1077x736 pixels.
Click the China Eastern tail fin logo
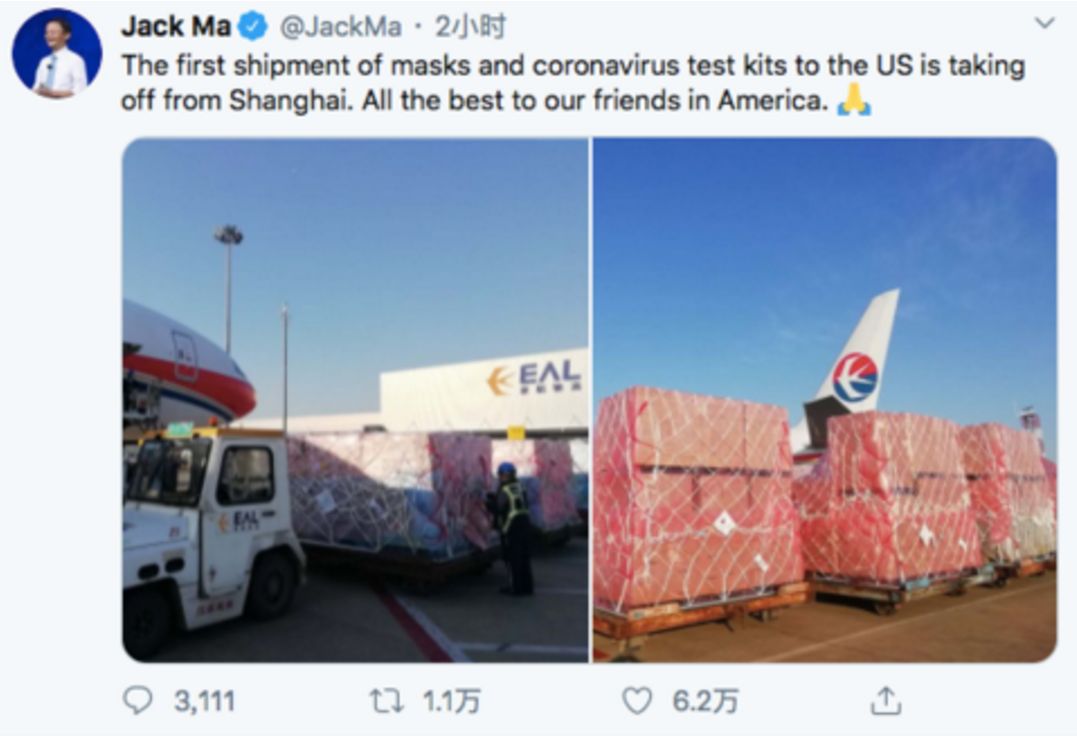point(855,378)
